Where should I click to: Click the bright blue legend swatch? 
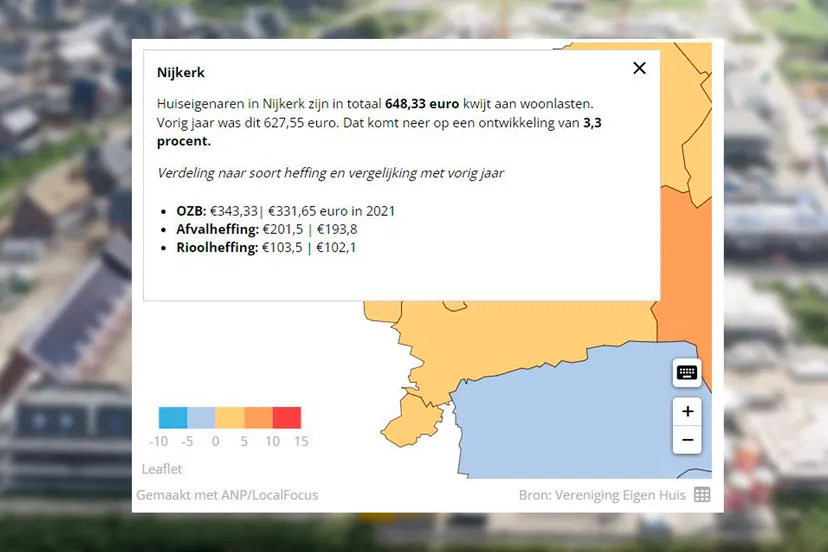(173, 417)
